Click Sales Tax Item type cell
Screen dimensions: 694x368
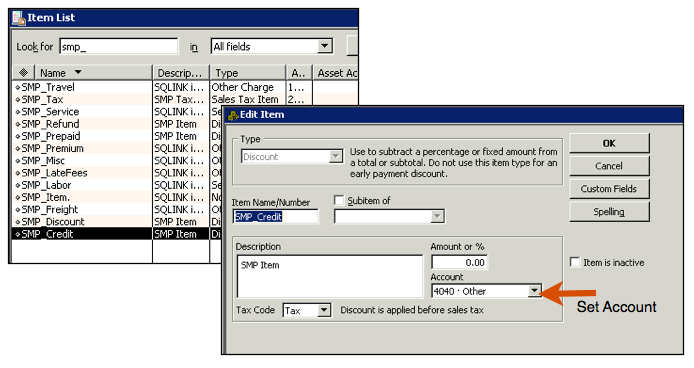pos(247,99)
